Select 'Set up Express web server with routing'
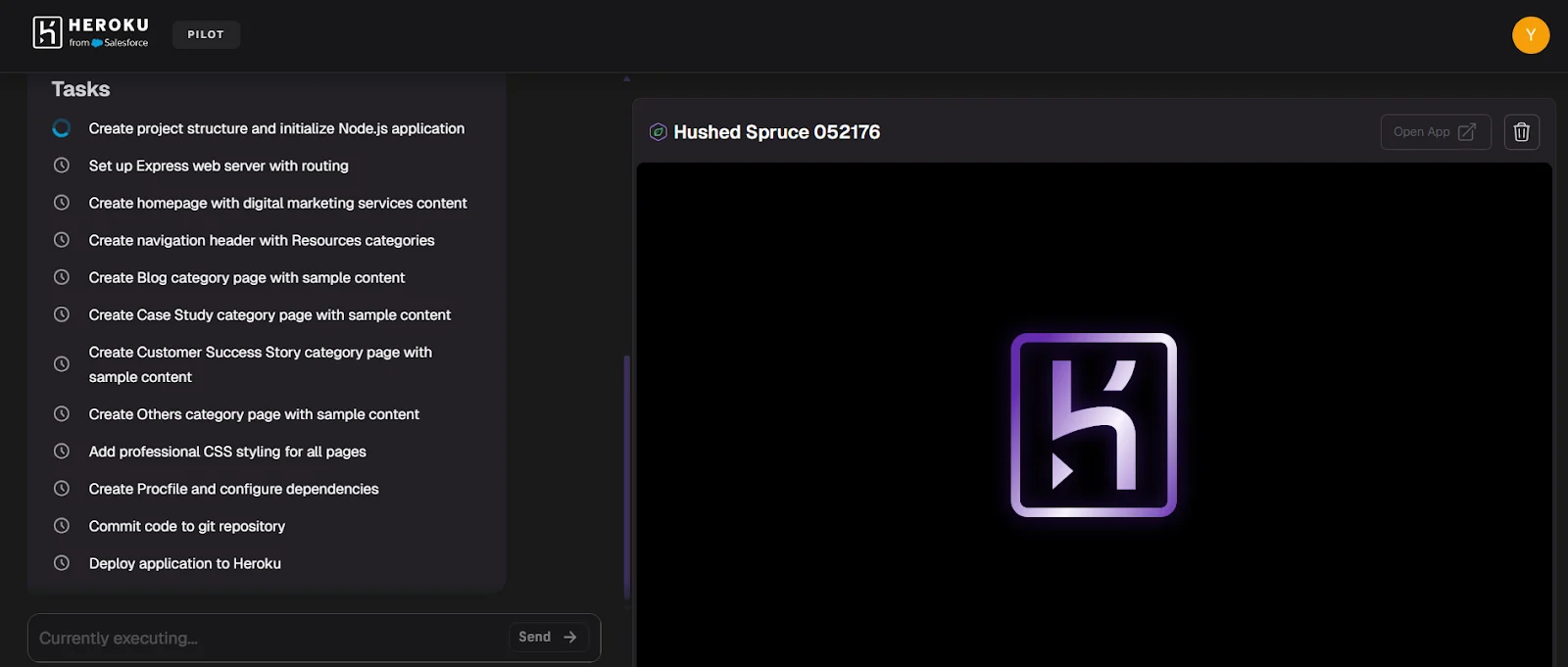 pyautogui.click(x=219, y=166)
